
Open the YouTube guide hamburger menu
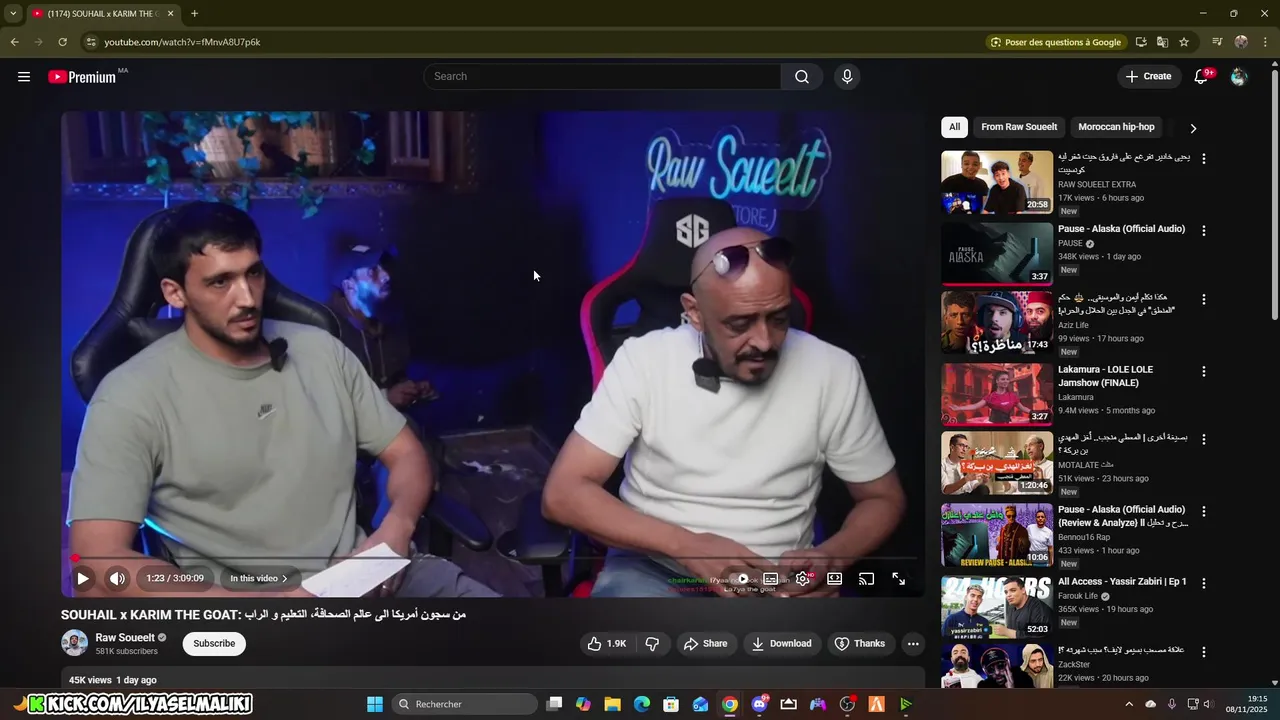click(x=24, y=77)
